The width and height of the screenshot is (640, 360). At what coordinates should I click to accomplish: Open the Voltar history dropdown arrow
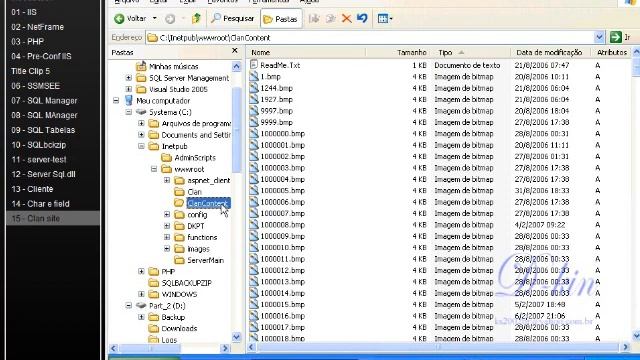pos(154,18)
